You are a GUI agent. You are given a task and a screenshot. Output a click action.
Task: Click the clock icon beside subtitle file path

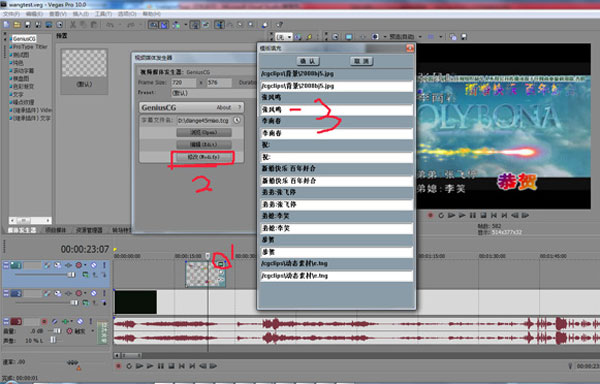[237, 120]
